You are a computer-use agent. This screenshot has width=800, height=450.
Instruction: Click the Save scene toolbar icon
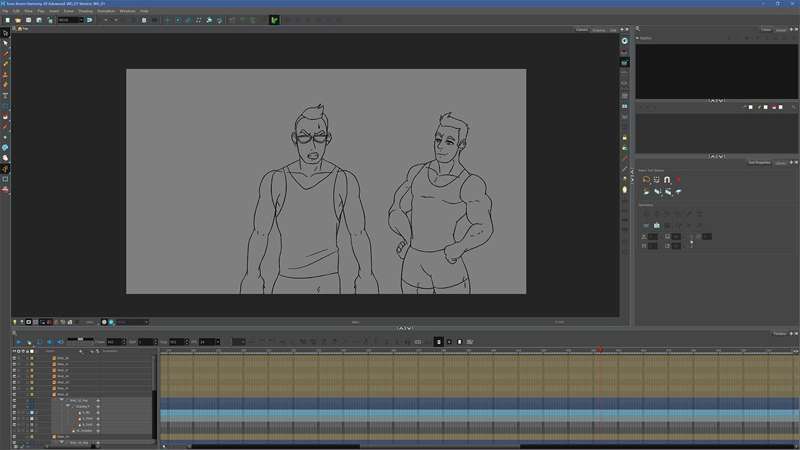coord(29,20)
